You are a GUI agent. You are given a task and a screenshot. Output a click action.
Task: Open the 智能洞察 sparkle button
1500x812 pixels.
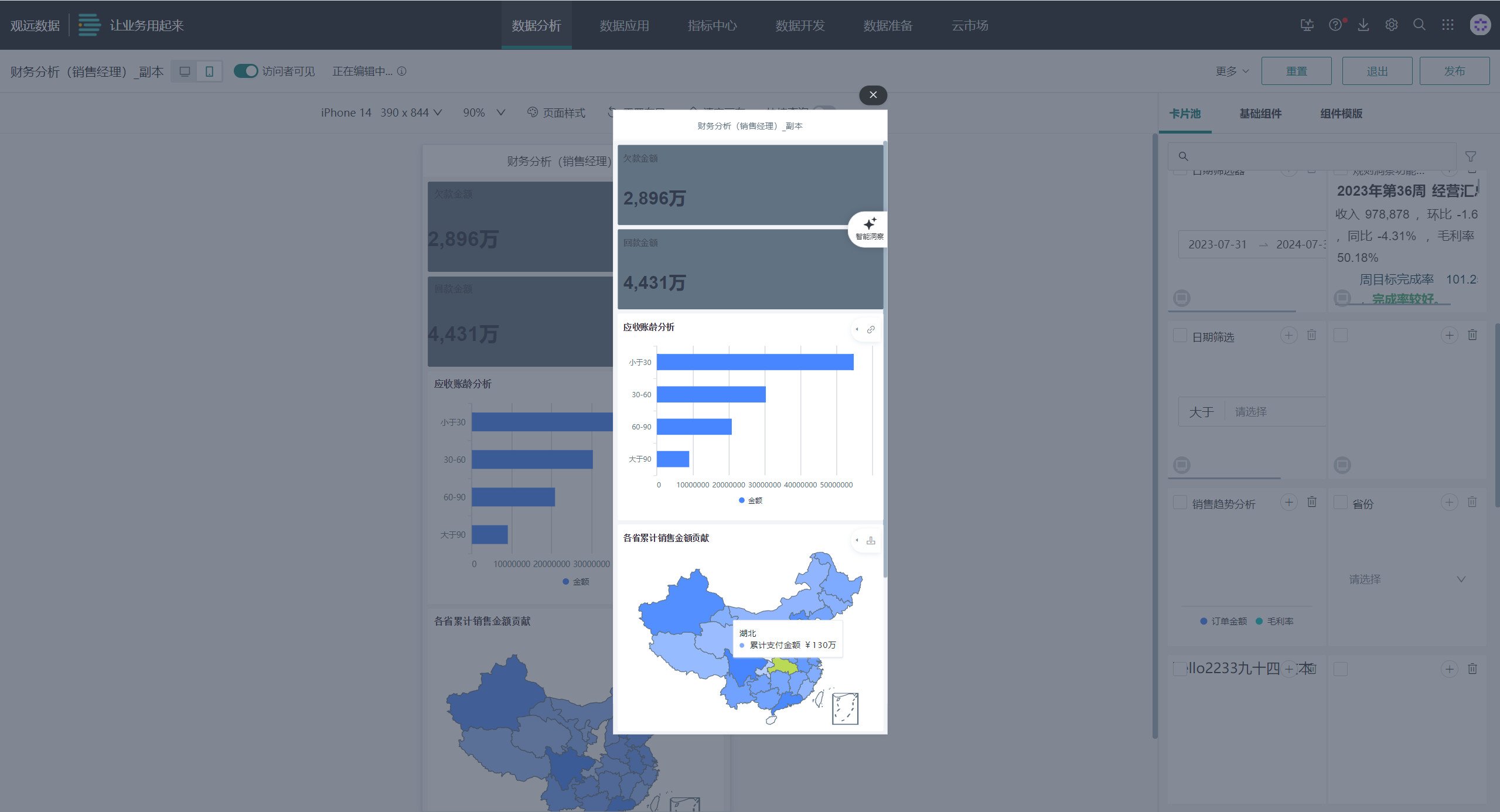click(x=869, y=228)
